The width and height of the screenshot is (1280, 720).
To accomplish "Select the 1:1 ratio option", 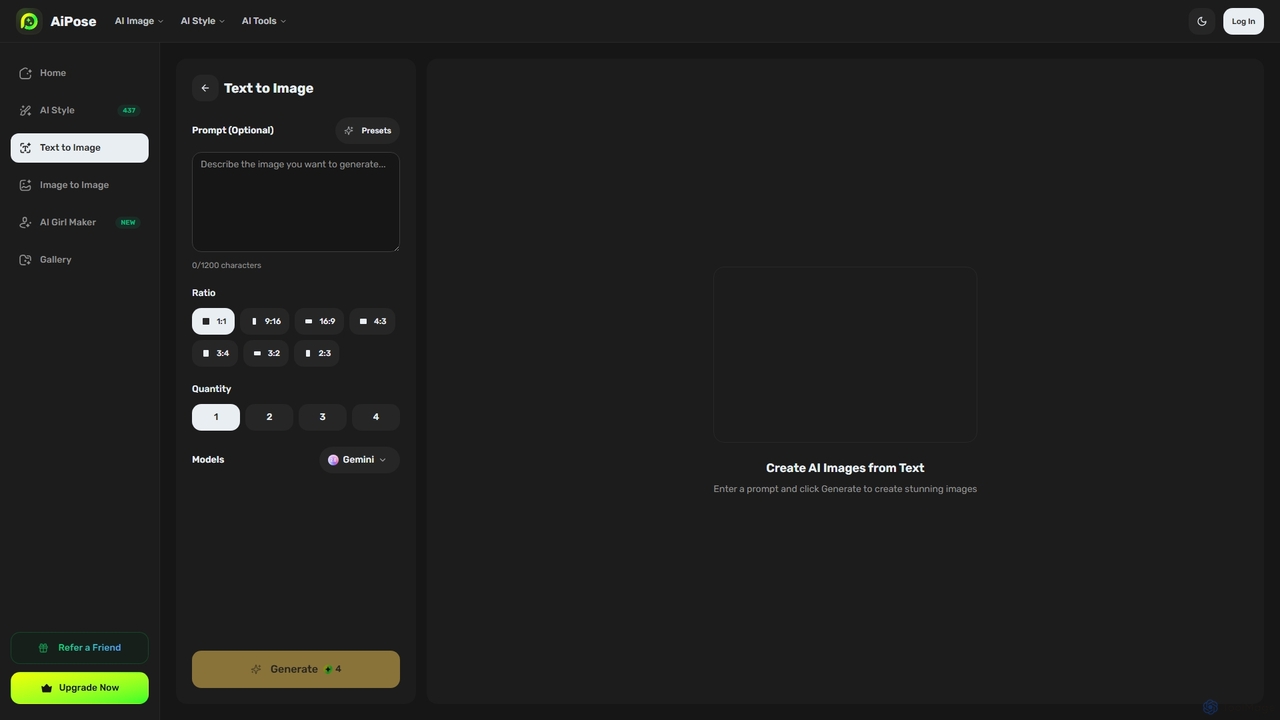I will coord(213,321).
